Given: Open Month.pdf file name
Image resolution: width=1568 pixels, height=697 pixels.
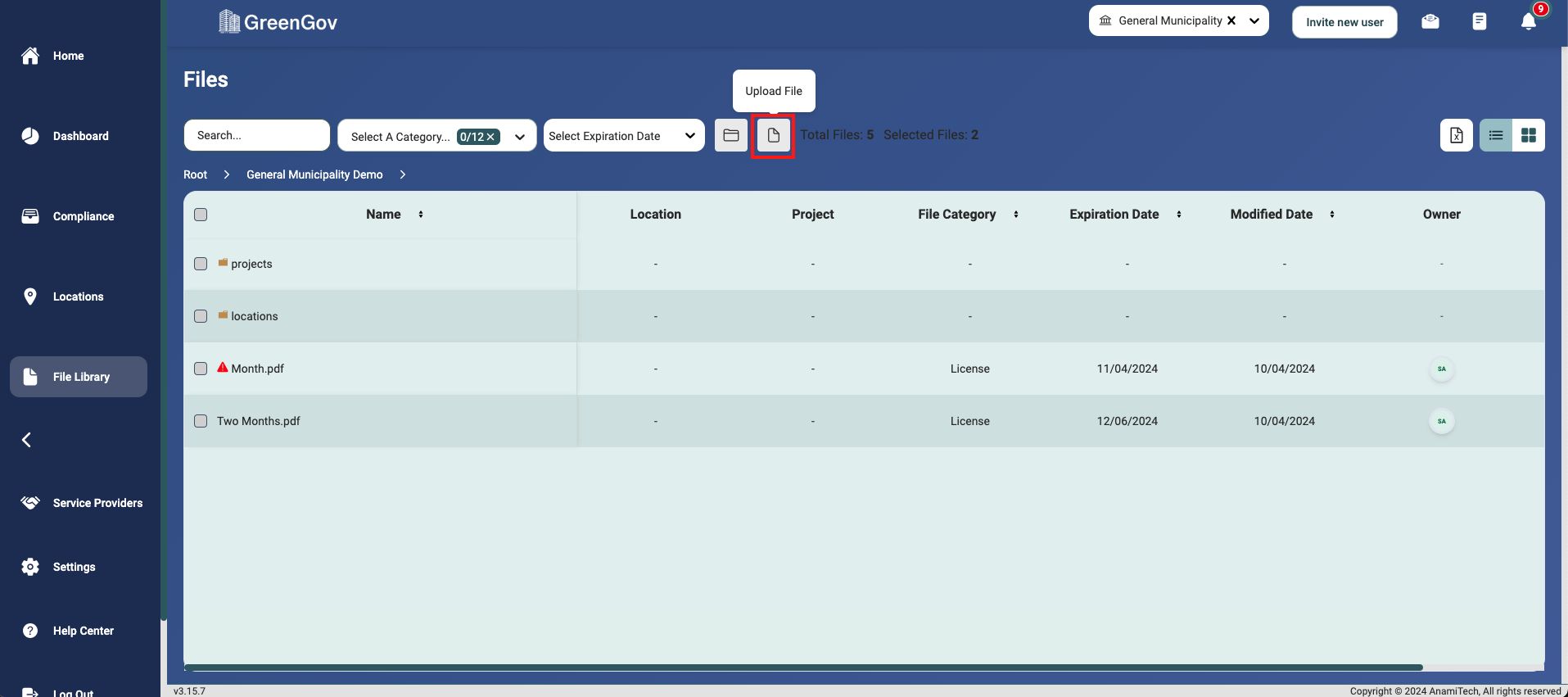Looking at the screenshot, I should tap(258, 369).
